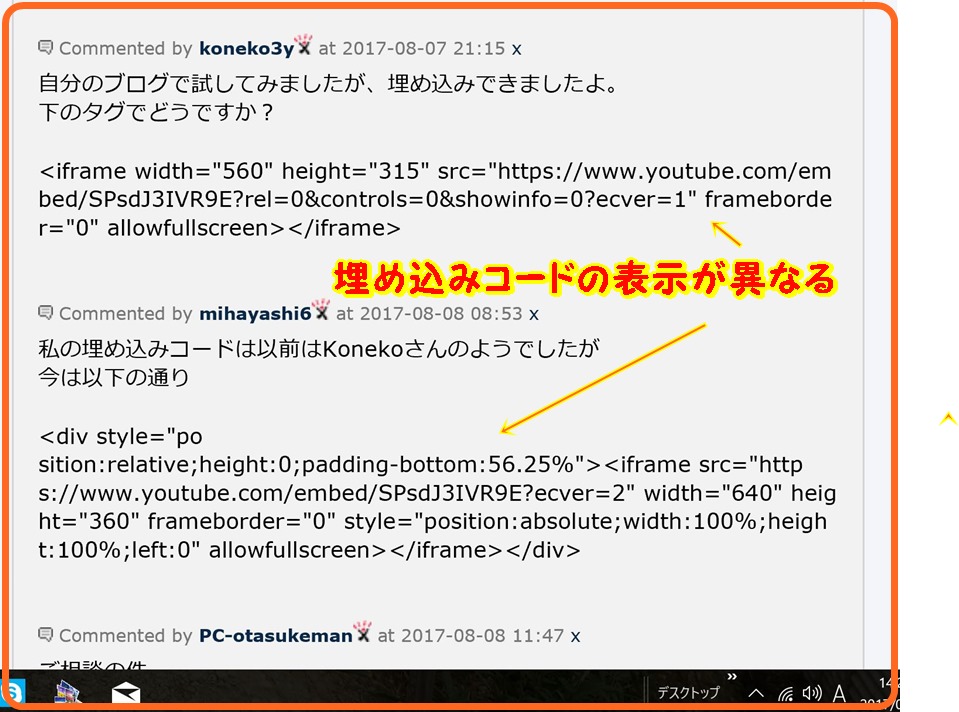The width and height of the screenshot is (959, 712).
Task: Expand the デスクトップ toolbar chevron
Action: pyautogui.click(x=731, y=677)
